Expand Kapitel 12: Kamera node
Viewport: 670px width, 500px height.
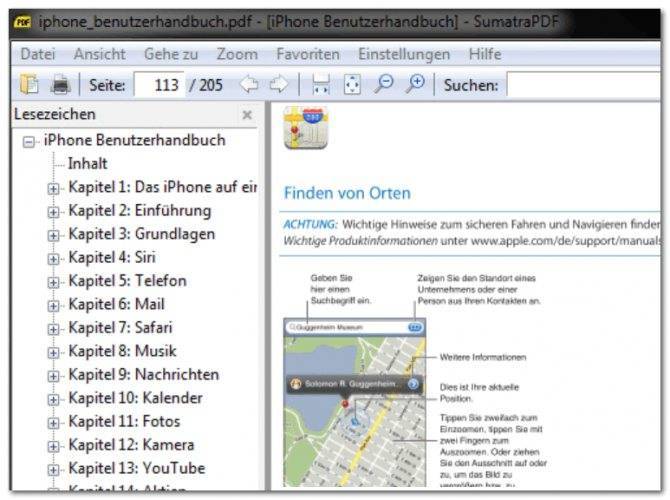(x=53, y=447)
